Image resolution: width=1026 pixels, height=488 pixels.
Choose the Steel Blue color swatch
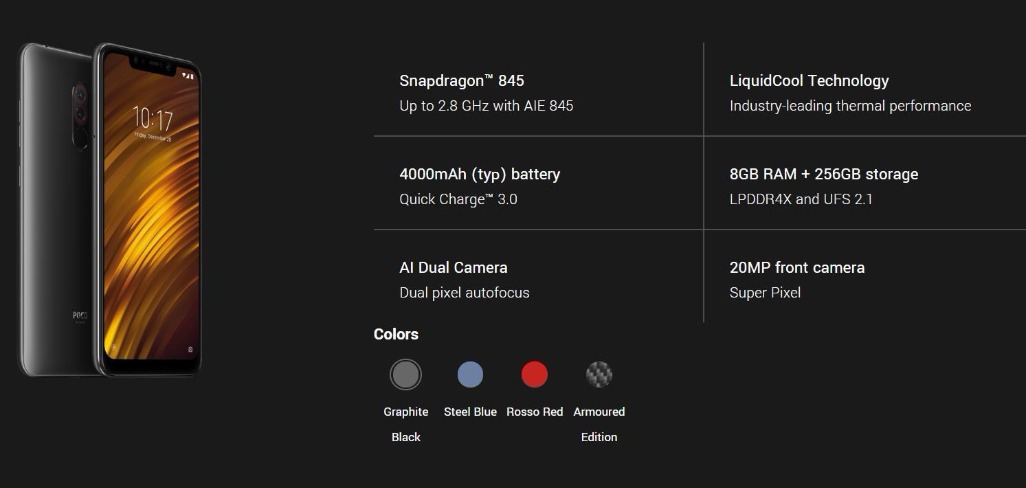coord(470,375)
